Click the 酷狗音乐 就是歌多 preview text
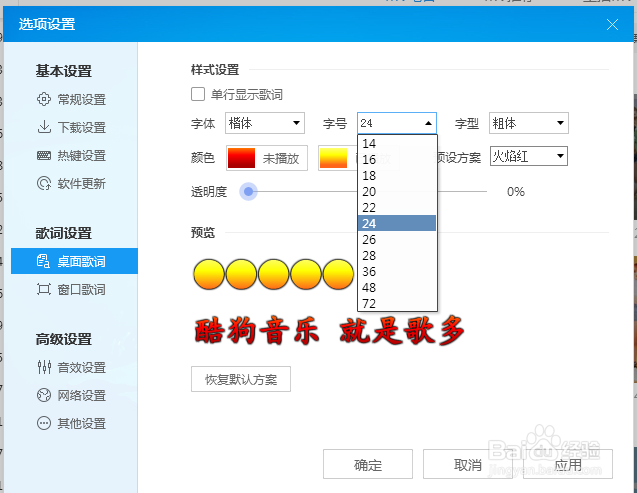The image size is (637, 493). [329, 331]
